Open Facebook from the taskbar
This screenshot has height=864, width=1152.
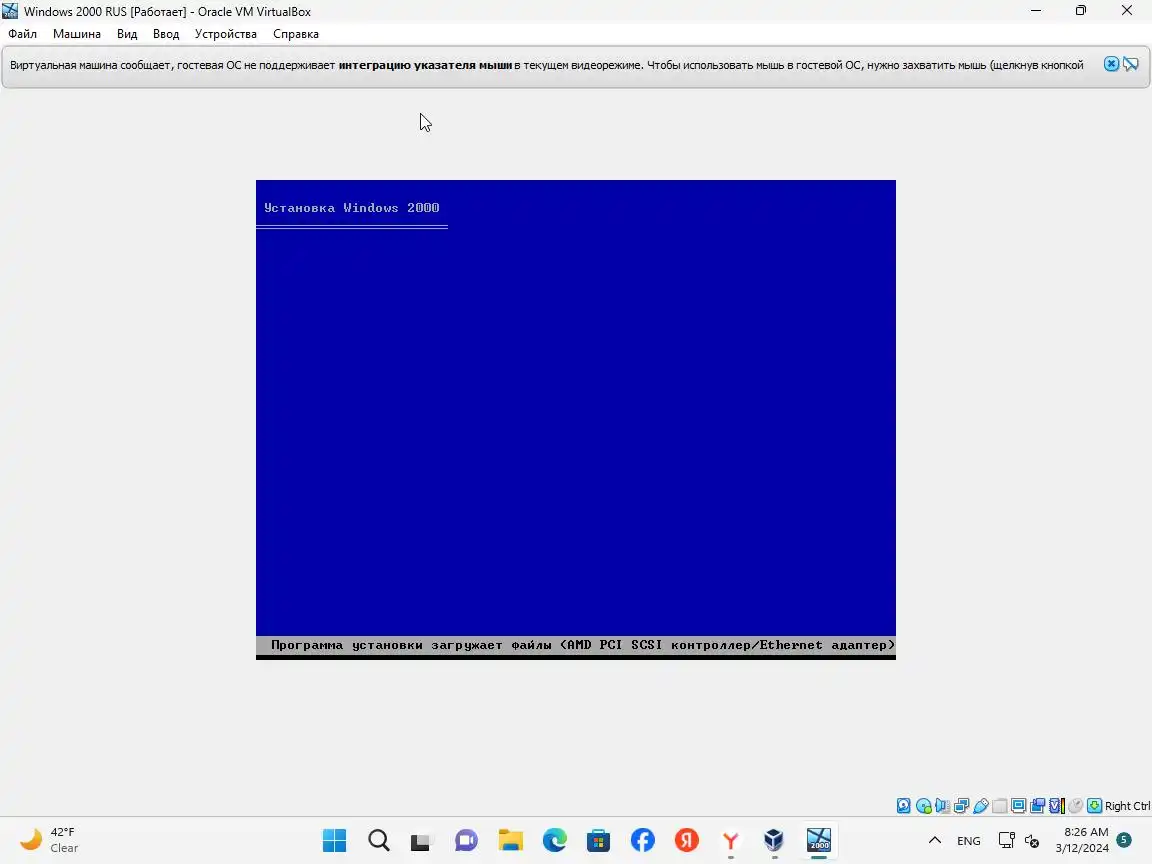tap(643, 840)
